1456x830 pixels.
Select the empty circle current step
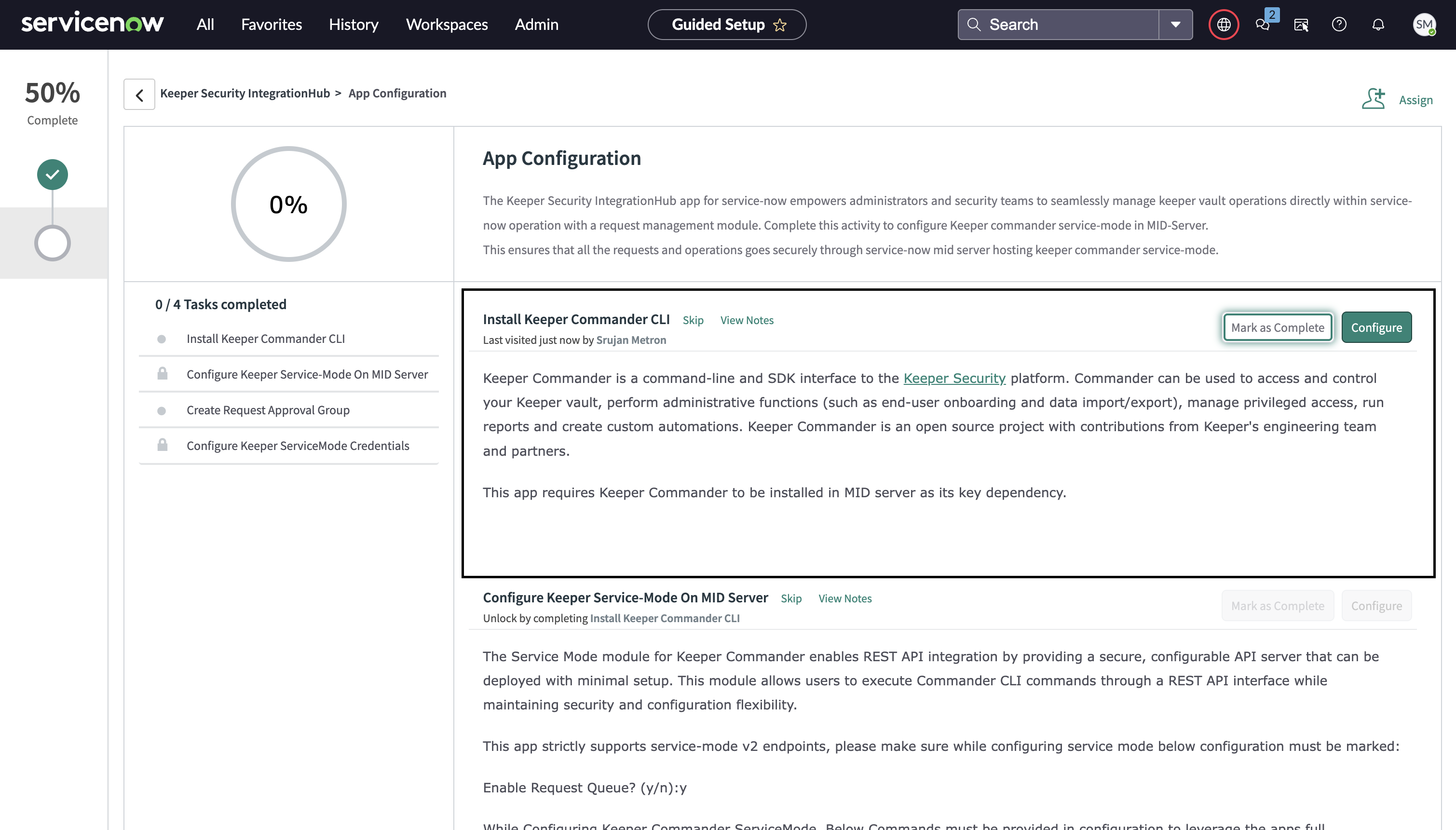point(53,244)
